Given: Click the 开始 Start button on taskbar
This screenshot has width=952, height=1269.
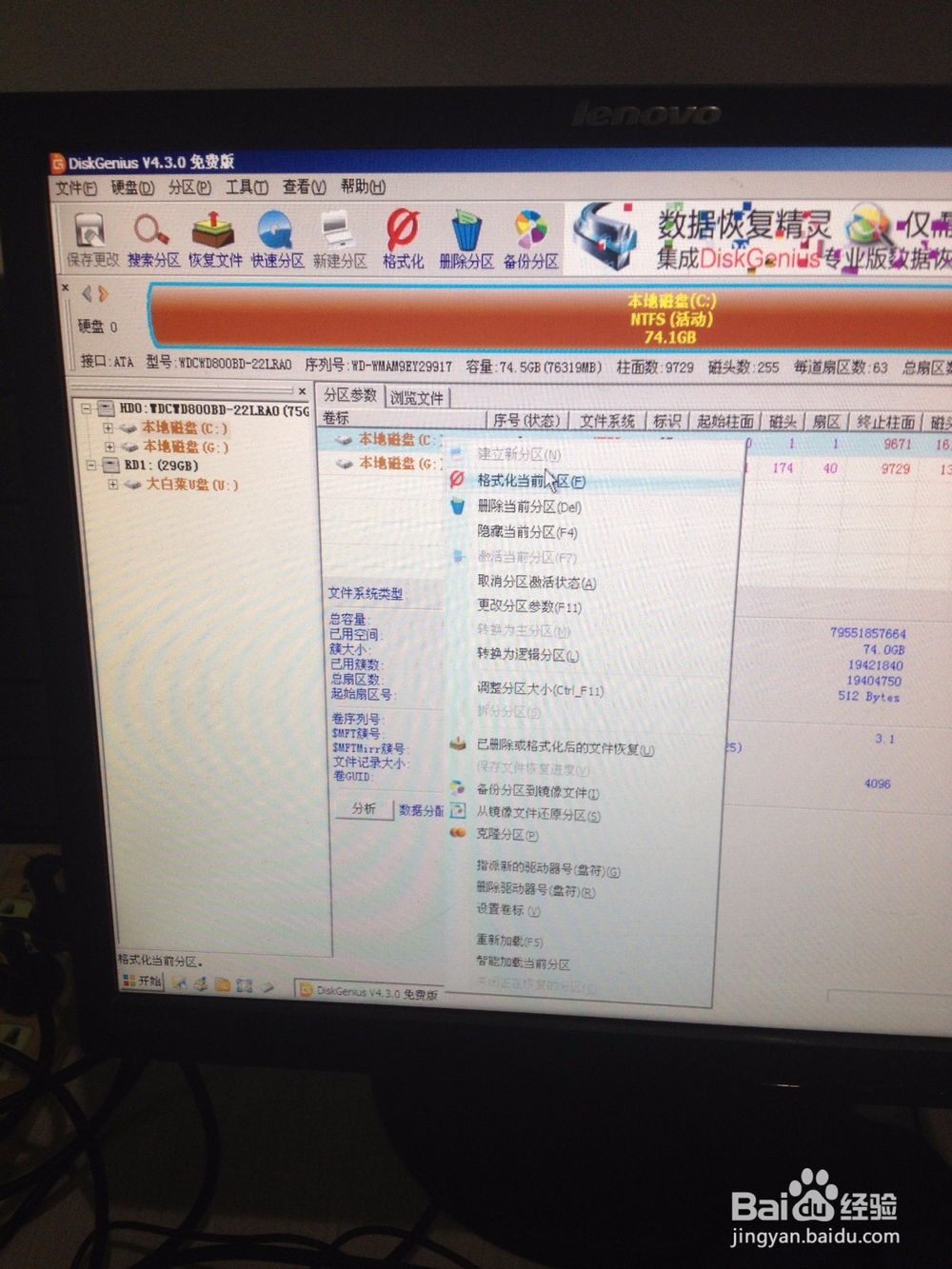Looking at the screenshot, I should (141, 981).
